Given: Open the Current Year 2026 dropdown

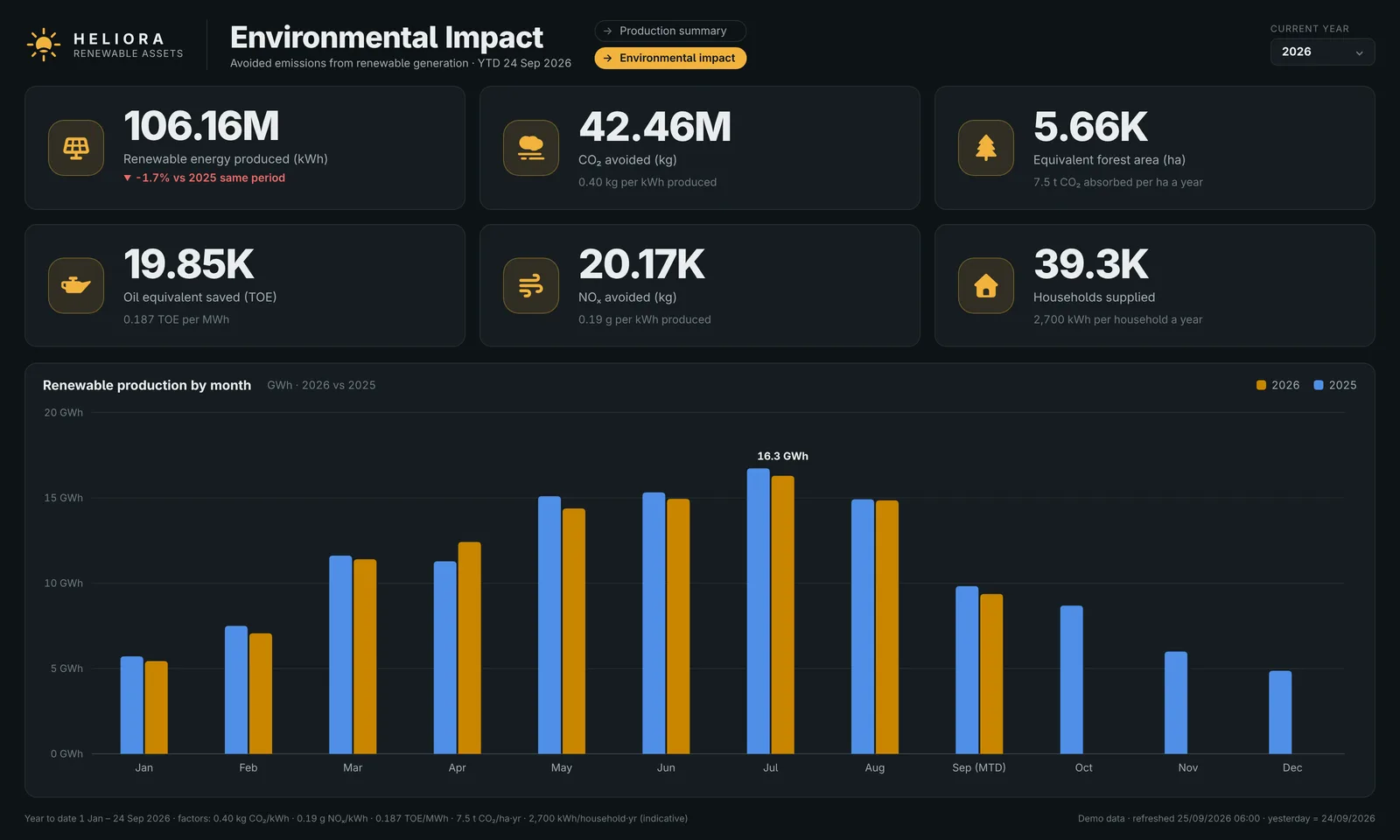Looking at the screenshot, I should point(1322,52).
